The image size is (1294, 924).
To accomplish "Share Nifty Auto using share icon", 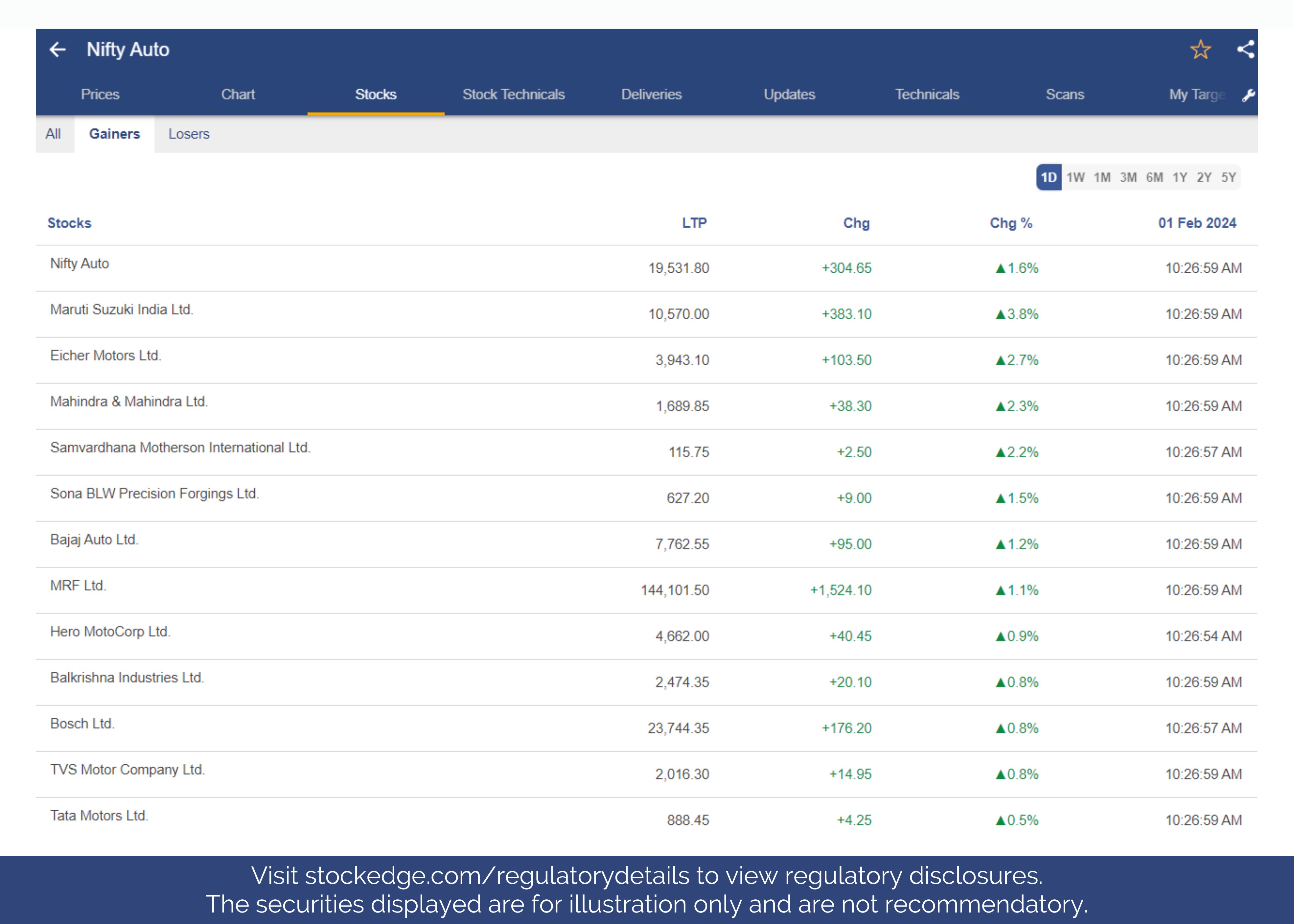I will 1246,50.
